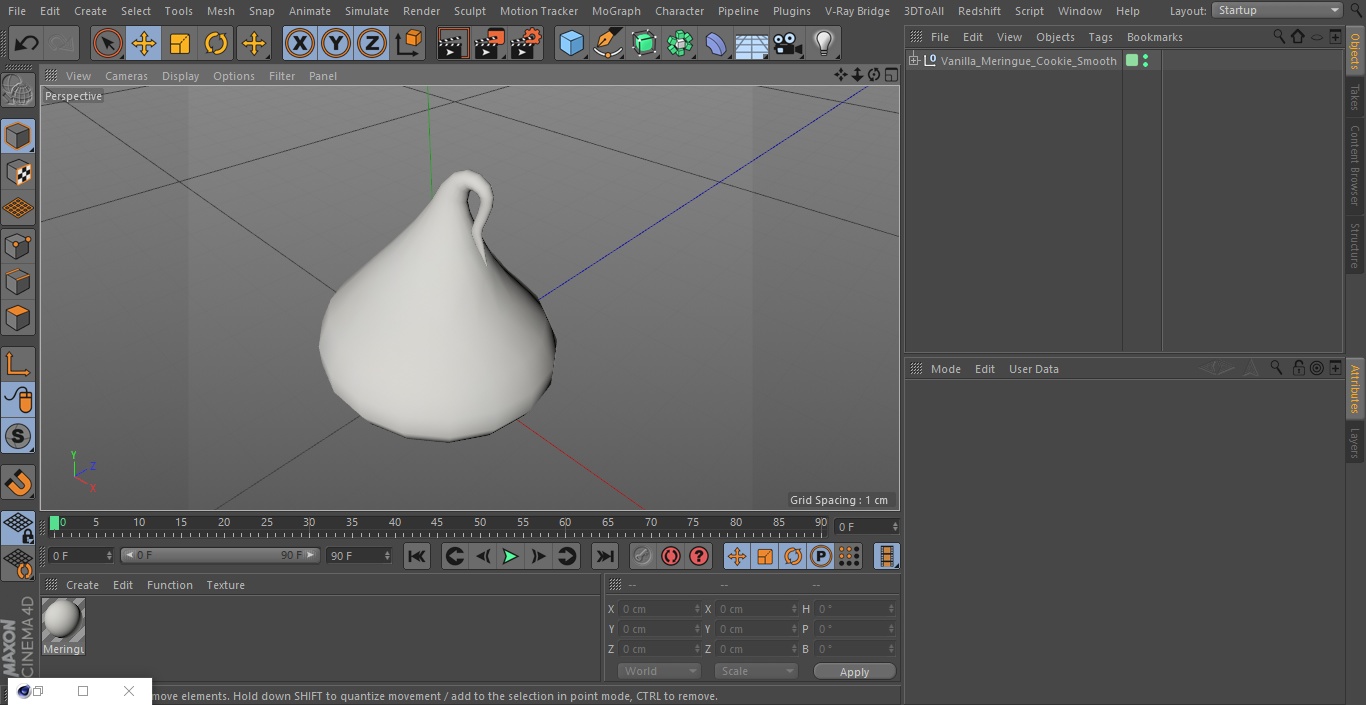Activate the Rotate tool

point(216,43)
